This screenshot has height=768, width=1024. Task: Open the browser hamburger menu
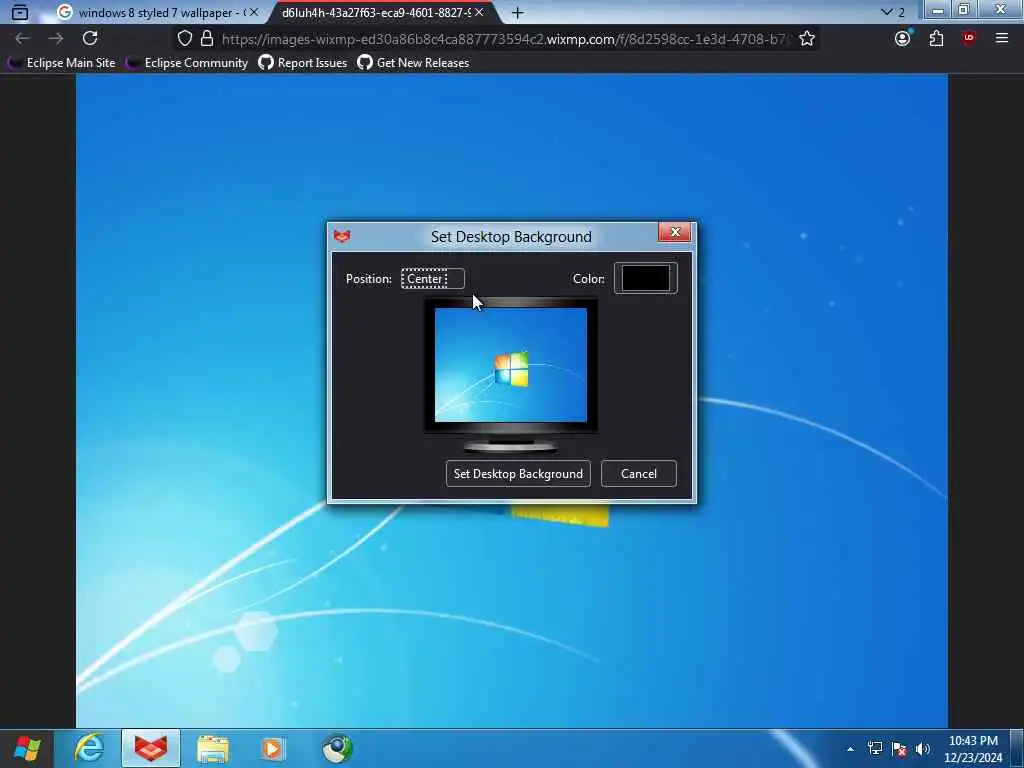point(1002,39)
